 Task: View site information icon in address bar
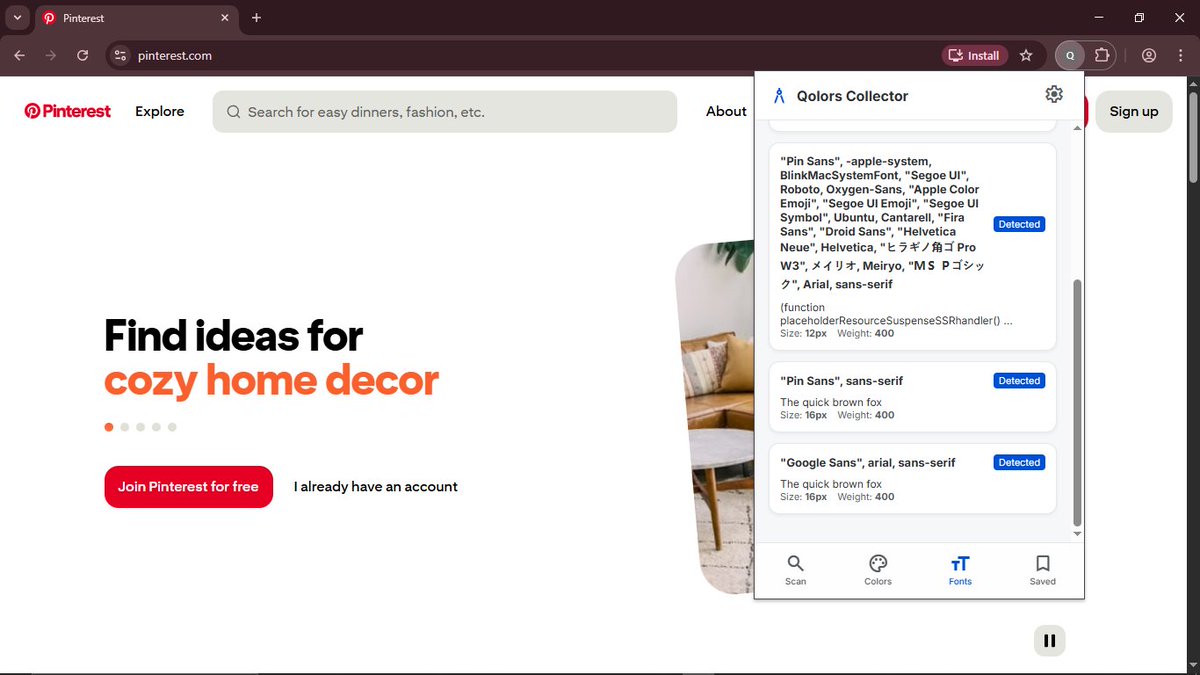pyautogui.click(x=120, y=56)
